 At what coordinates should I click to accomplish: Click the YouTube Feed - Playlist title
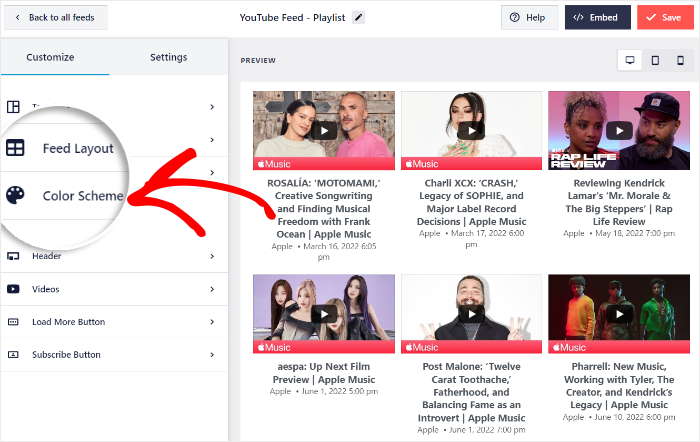pyautogui.click(x=292, y=17)
